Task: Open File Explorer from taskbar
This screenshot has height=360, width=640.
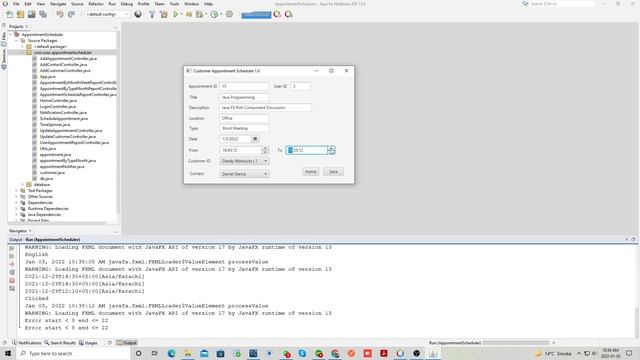Action: point(188,353)
